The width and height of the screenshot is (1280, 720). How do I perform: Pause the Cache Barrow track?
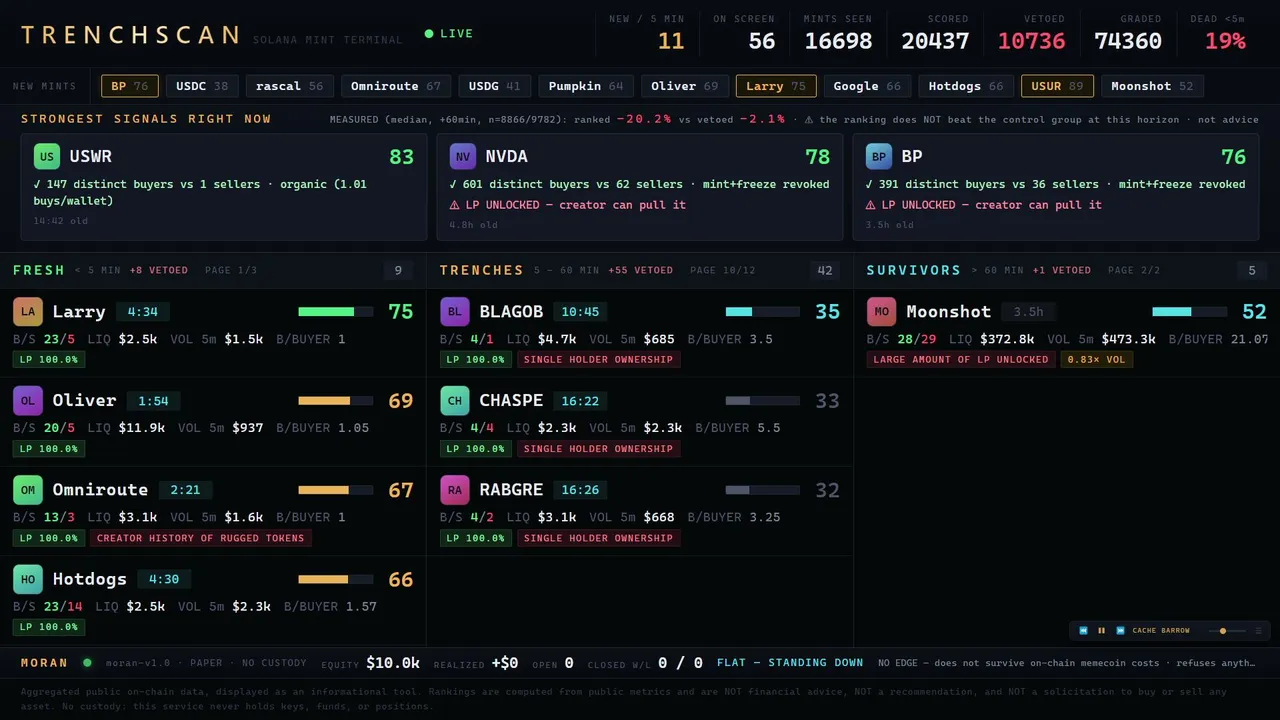point(1101,631)
